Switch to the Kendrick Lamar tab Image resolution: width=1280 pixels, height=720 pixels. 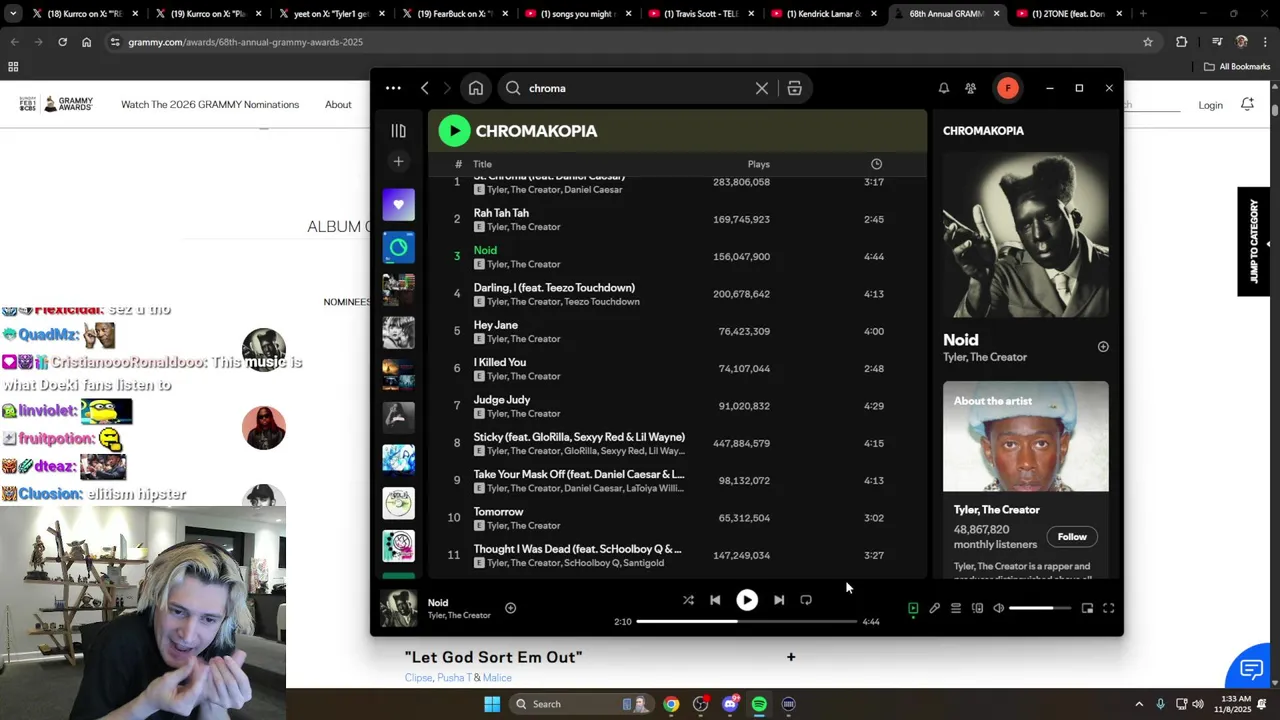(825, 14)
